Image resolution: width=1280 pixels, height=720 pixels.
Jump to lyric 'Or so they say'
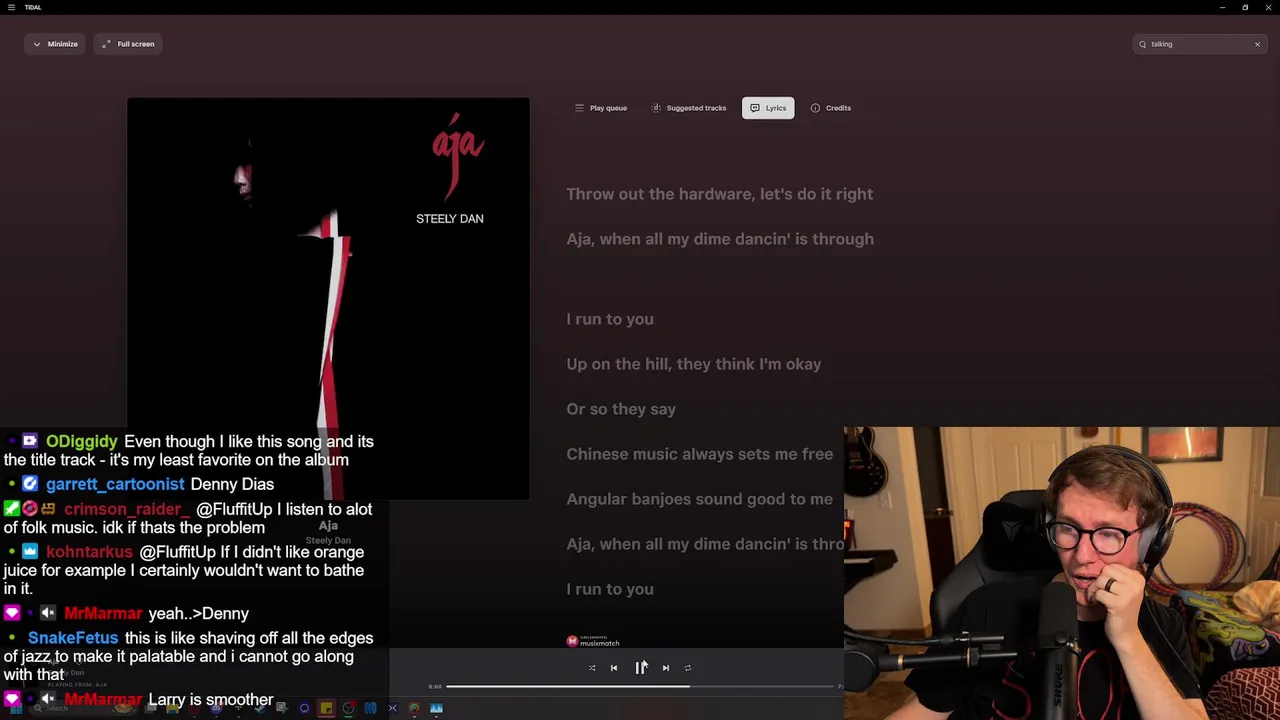(621, 409)
